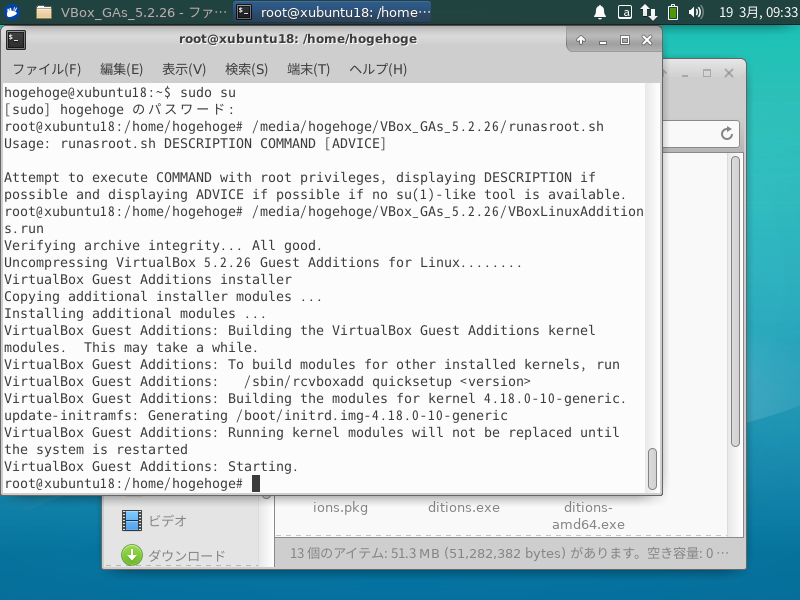Click the terminal keep-above arrow button
The height and width of the screenshot is (600, 800).
point(581,40)
